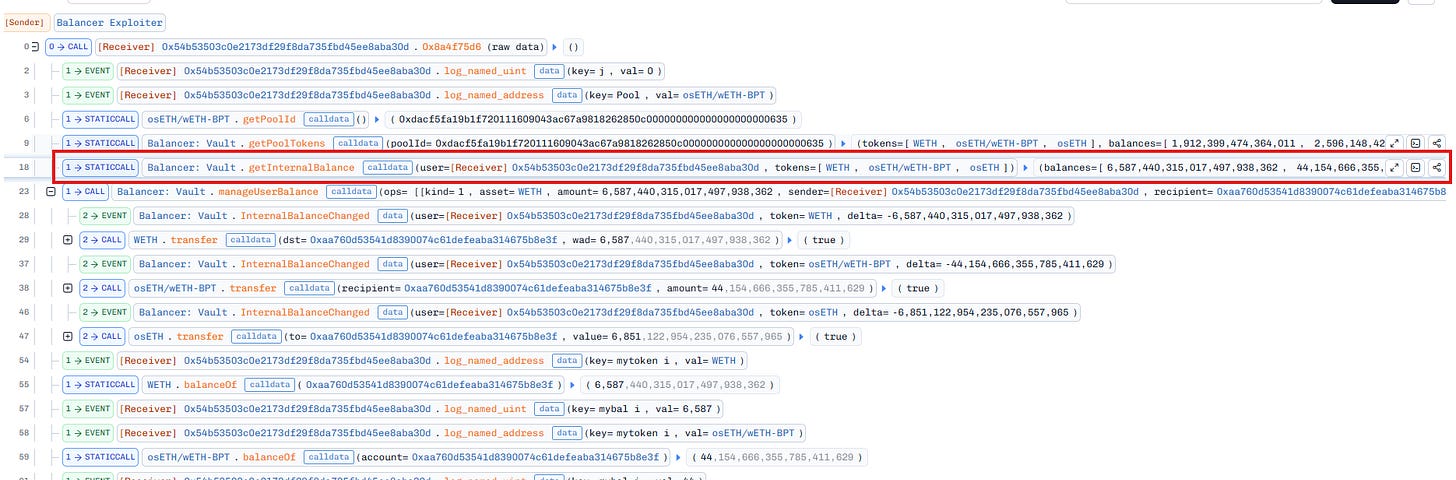Click the 1 → EVENT badge on the log_named_uint key j row
Viewport: 1456px width, 480px height.
(x=88, y=71)
